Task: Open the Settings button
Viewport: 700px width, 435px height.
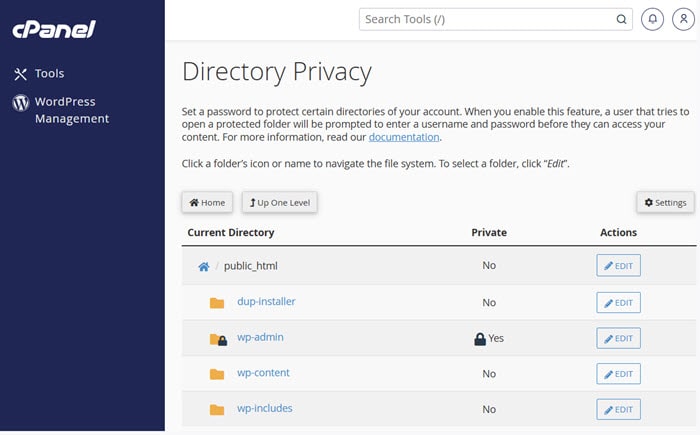Action: tap(665, 202)
